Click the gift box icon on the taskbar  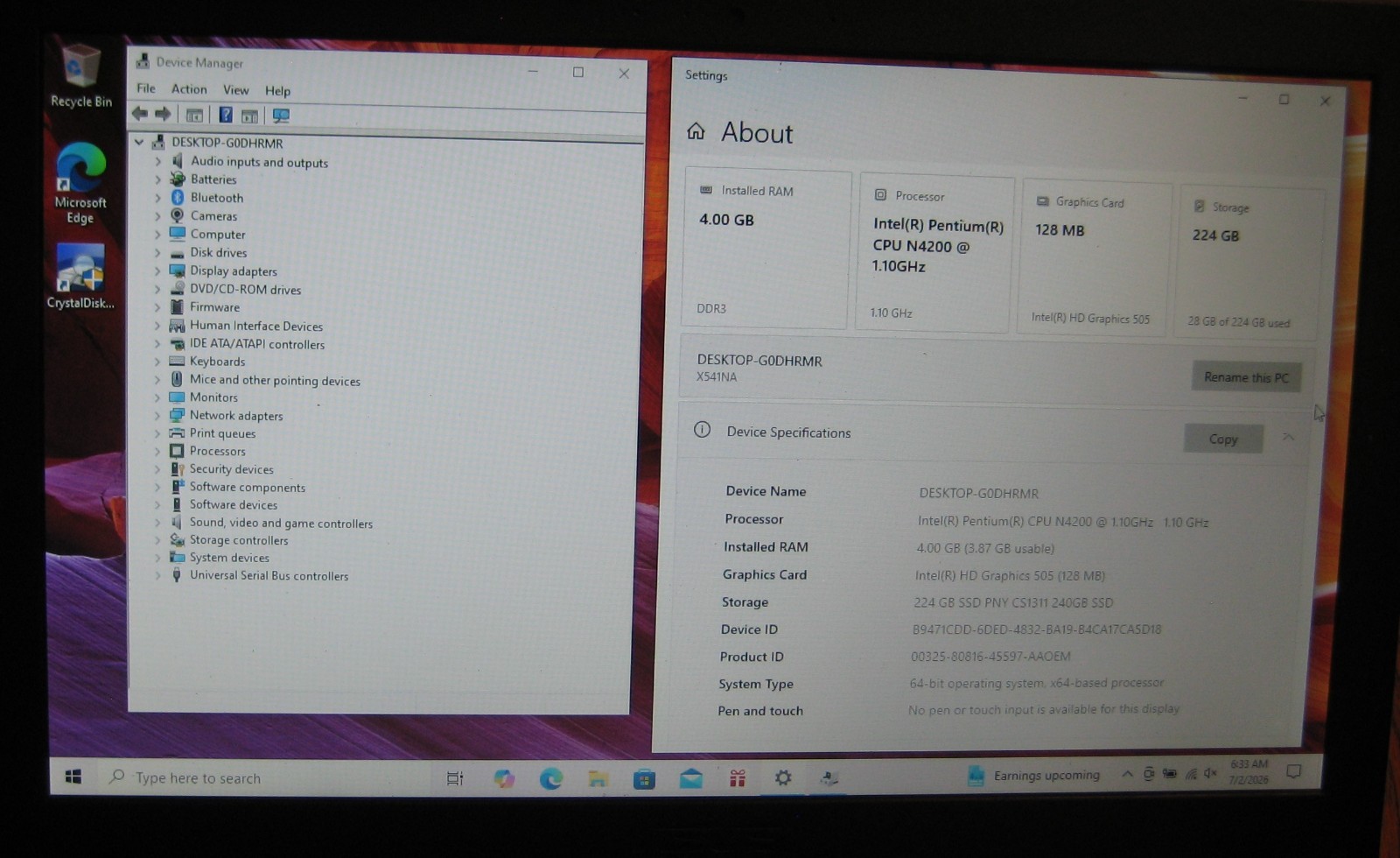point(738,777)
